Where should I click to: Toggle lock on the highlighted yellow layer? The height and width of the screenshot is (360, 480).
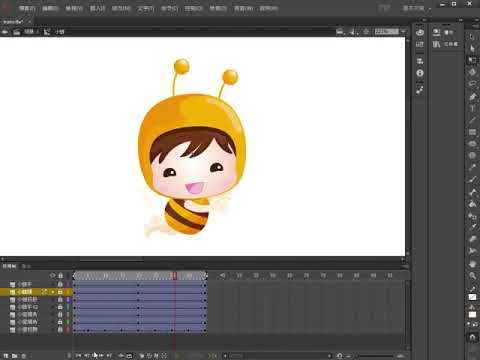[60, 292]
